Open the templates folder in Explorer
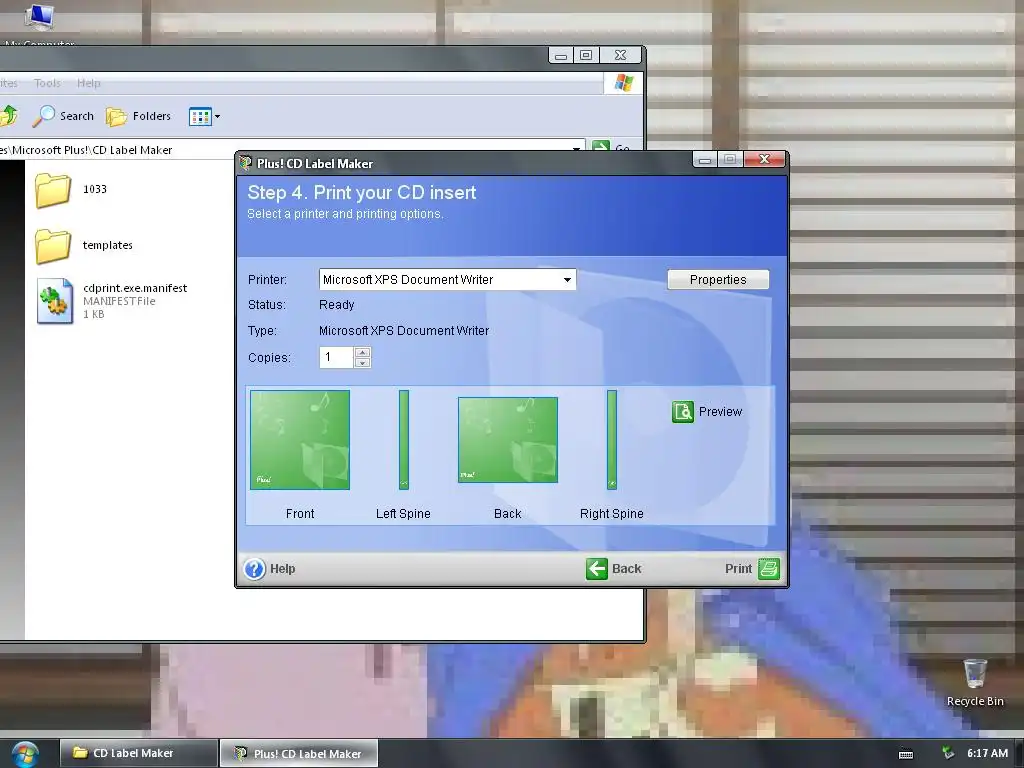1024x768 pixels. (x=53, y=246)
